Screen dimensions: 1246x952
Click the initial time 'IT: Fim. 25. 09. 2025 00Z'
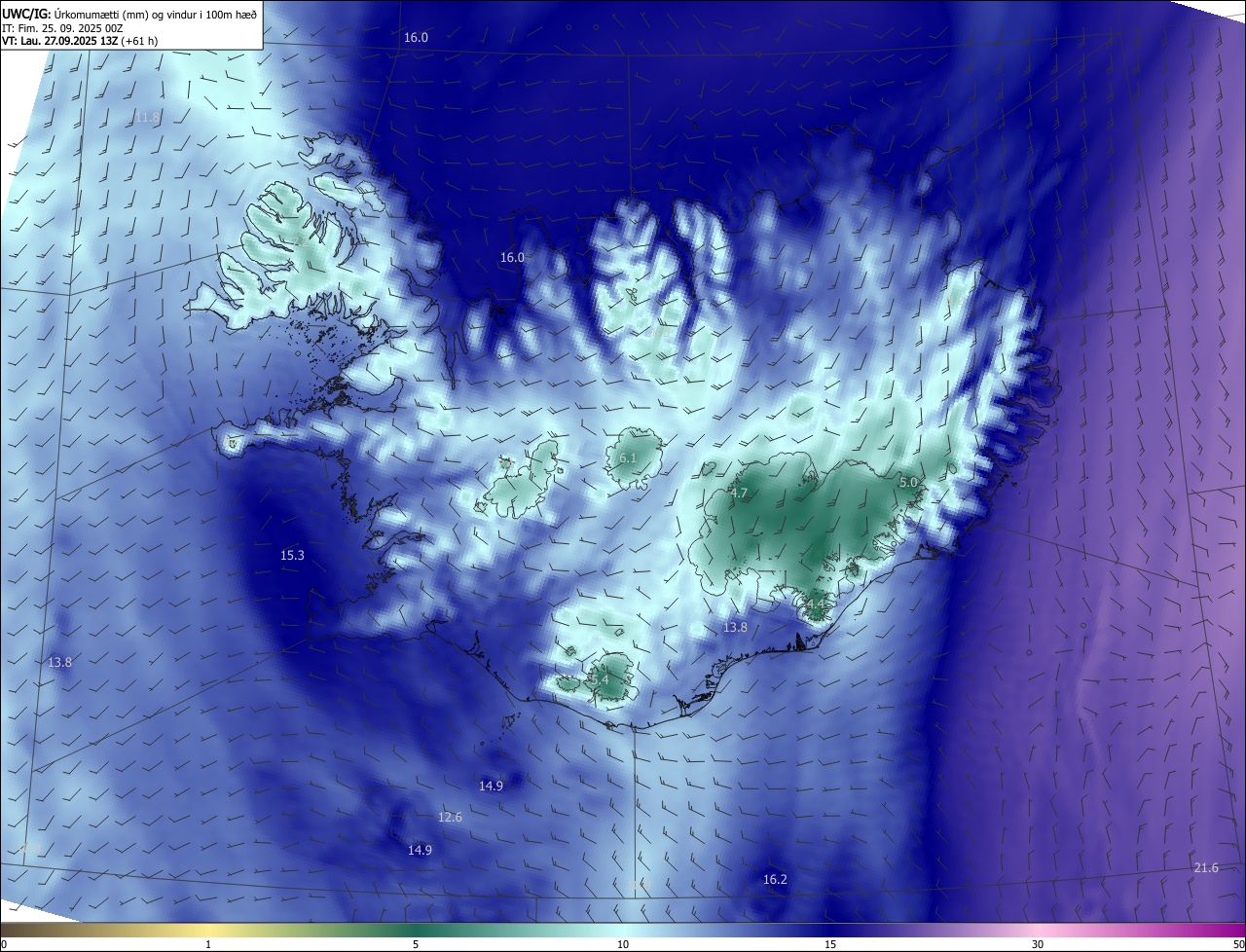(x=62, y=28)
